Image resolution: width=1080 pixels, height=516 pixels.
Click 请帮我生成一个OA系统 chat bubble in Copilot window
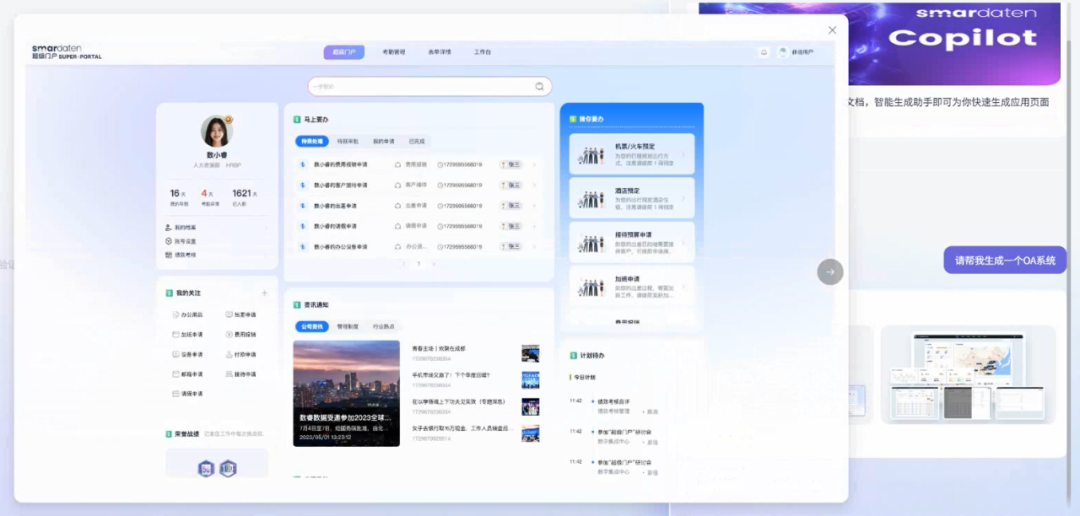[x=1005, y=260]
